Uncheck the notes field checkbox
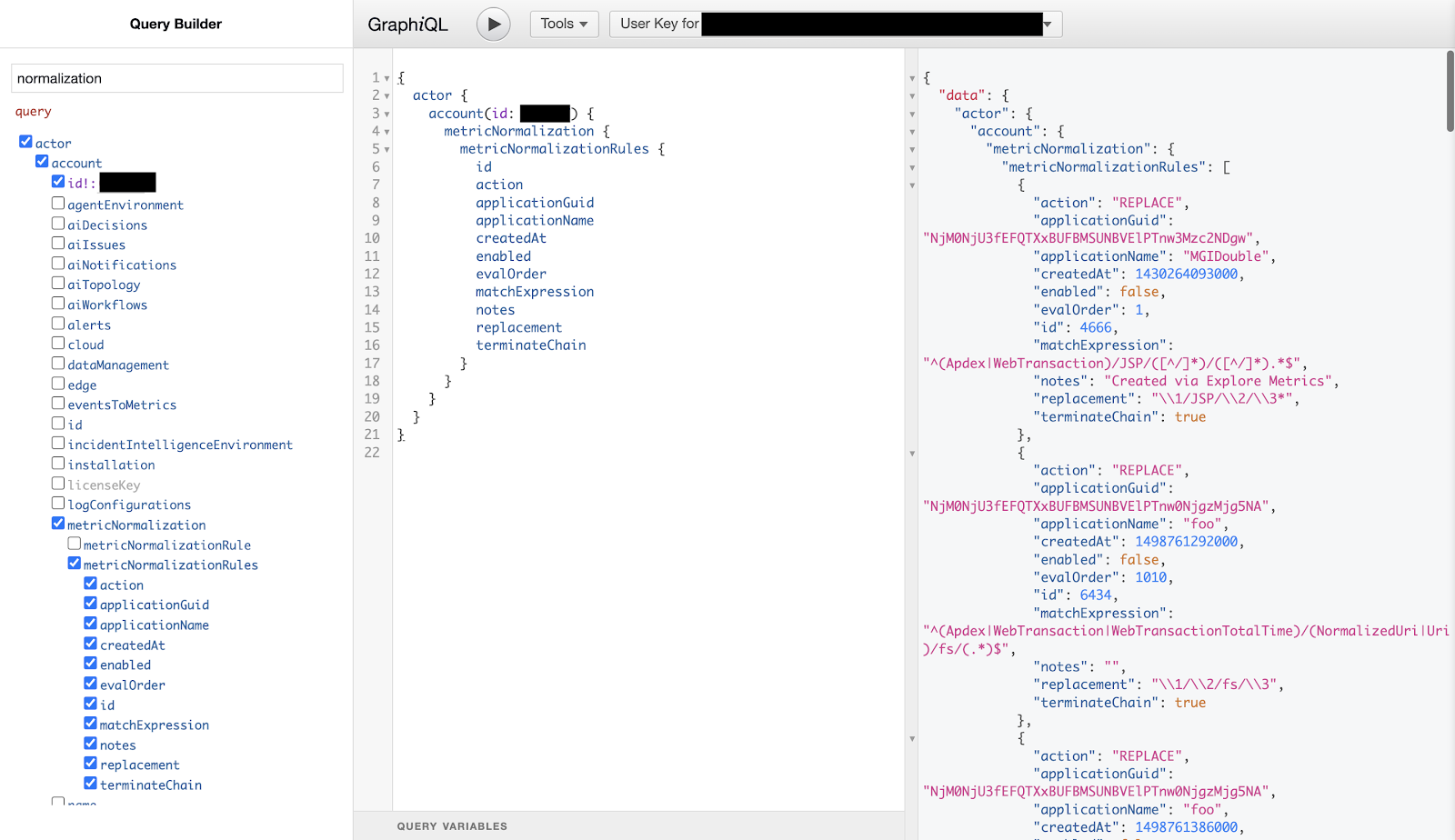The width and height of the screenshot is (1455, 840). (91, 744)
